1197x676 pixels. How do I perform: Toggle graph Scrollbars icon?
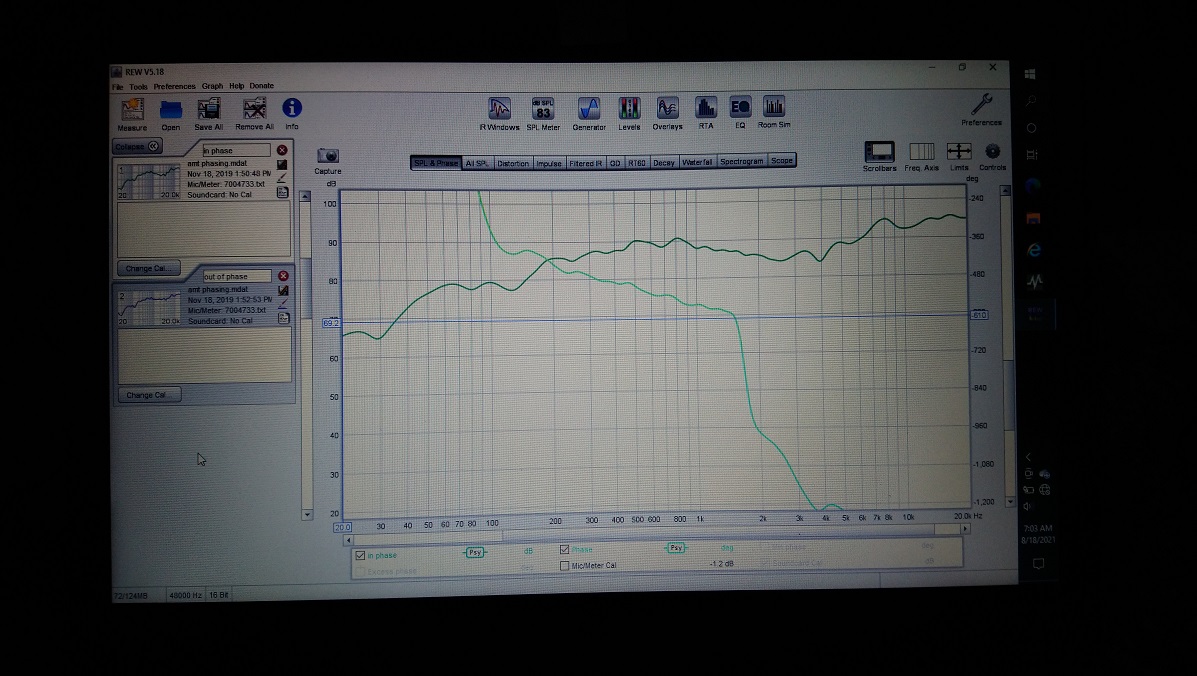pyautogui.click(x=879, y=151)
